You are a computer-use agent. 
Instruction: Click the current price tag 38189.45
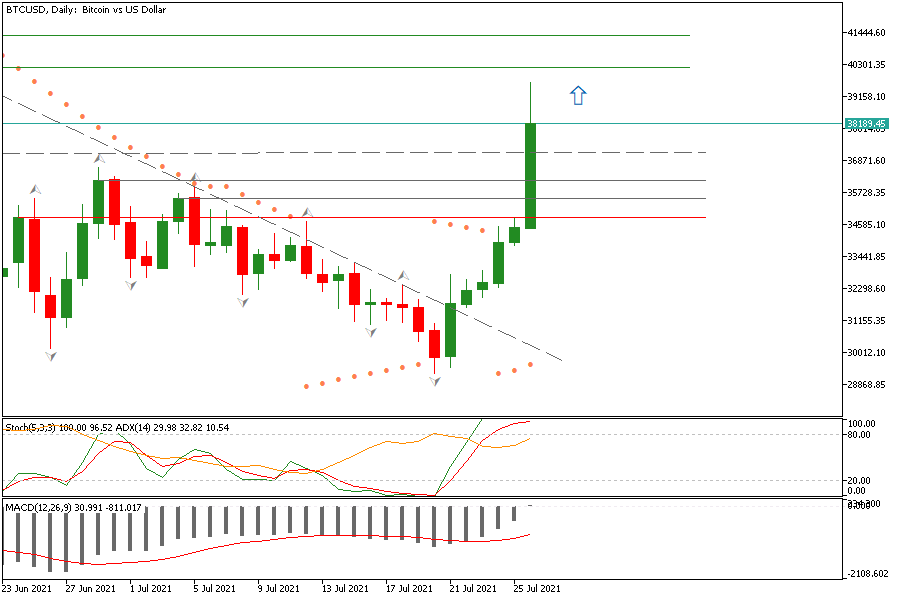tap(866, 123)
